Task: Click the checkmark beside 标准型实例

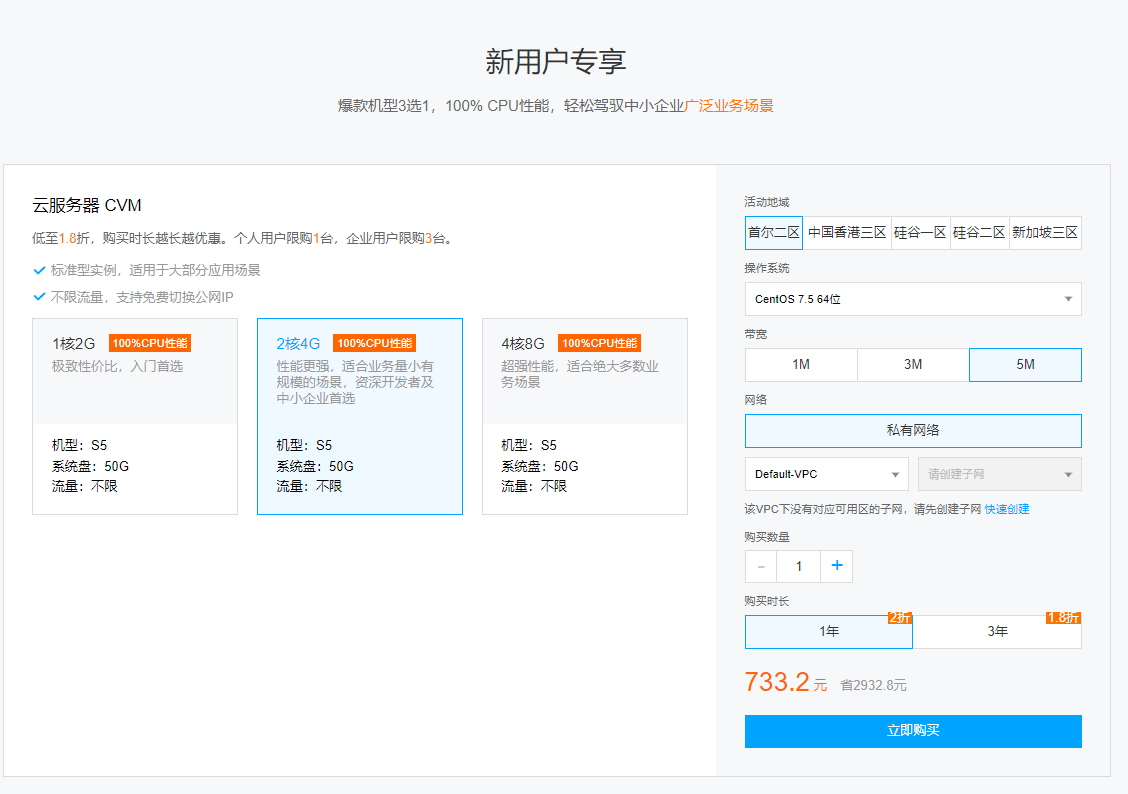Action: (x=40, y=270)
